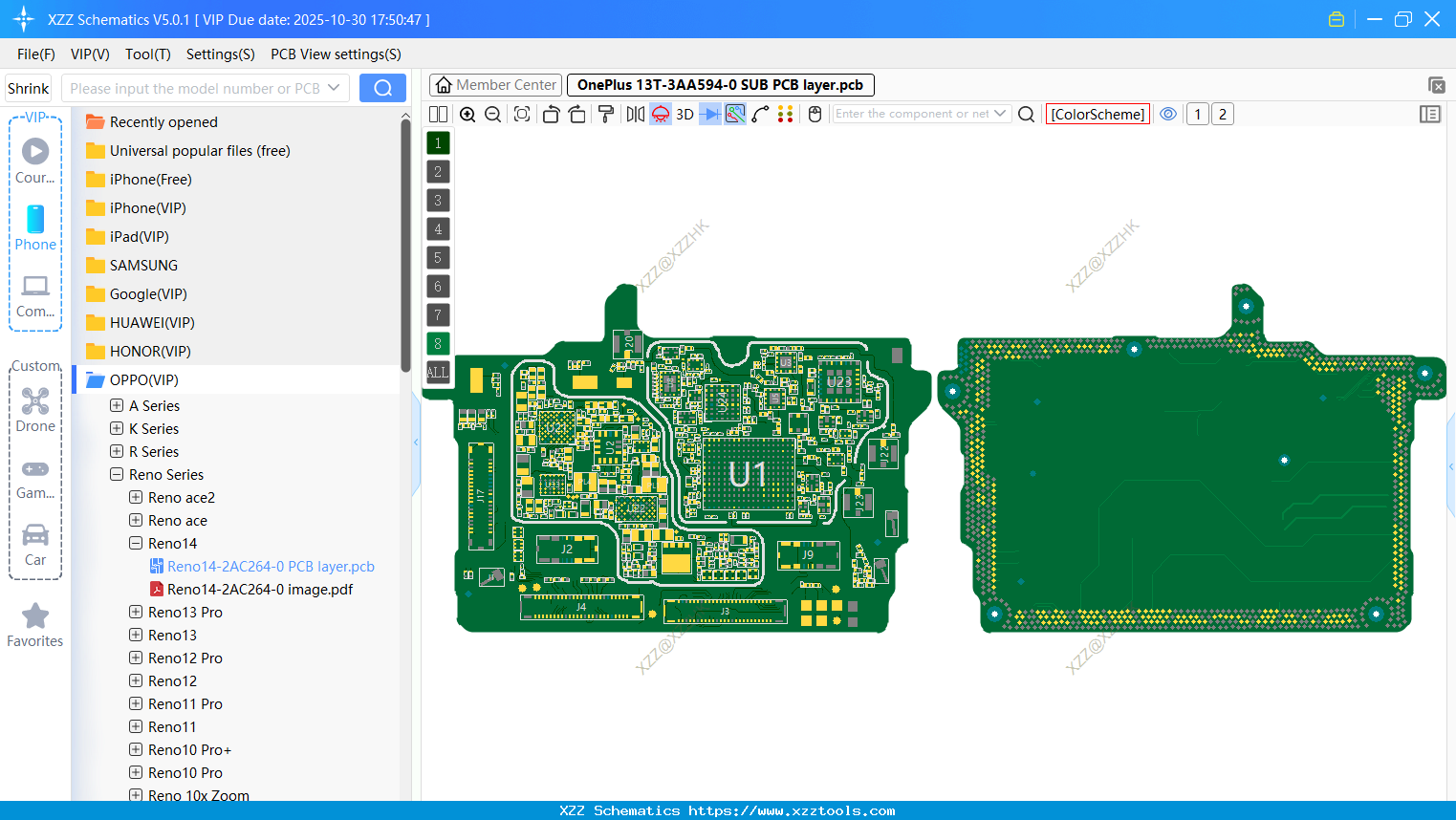Screen dimensions: 1456x820
Task: Toggle the net routing display
Action: pyautogui.click(x=735, y=115)
